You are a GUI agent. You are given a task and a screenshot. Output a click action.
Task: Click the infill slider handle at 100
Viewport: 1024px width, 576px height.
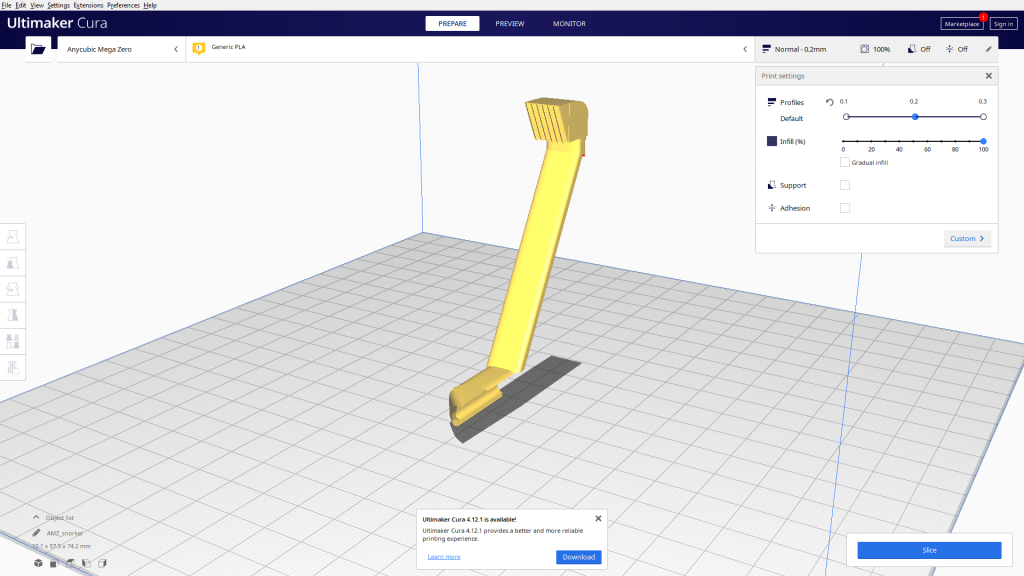point(984,141)
